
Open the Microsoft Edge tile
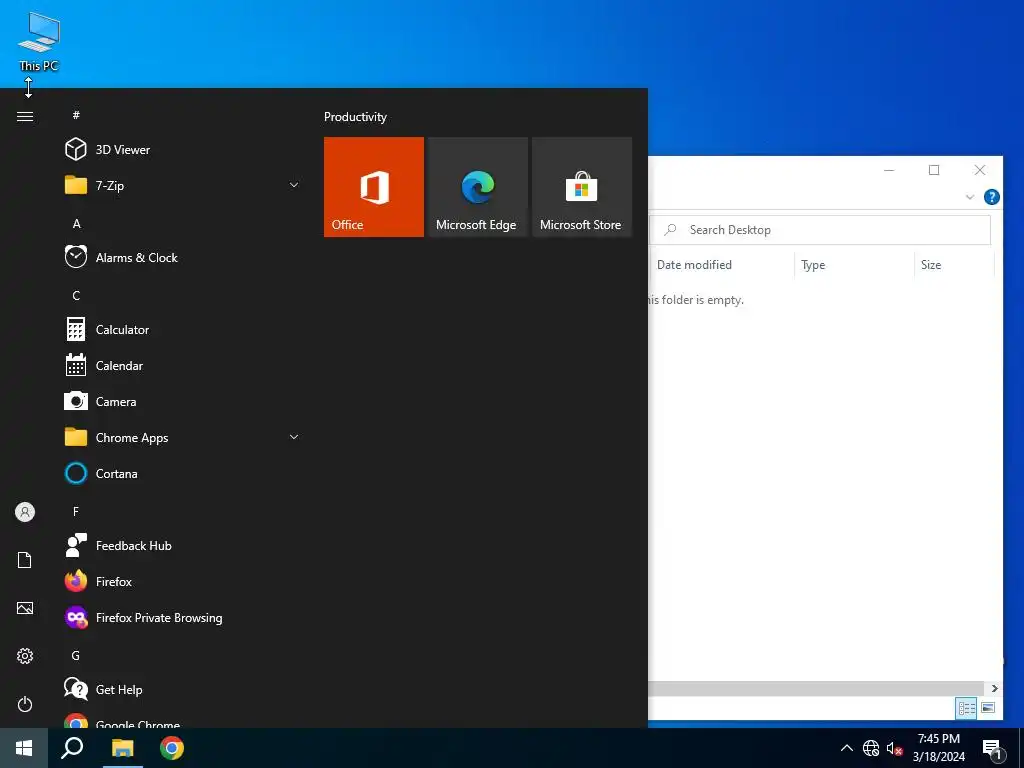[x=477, y=187]
